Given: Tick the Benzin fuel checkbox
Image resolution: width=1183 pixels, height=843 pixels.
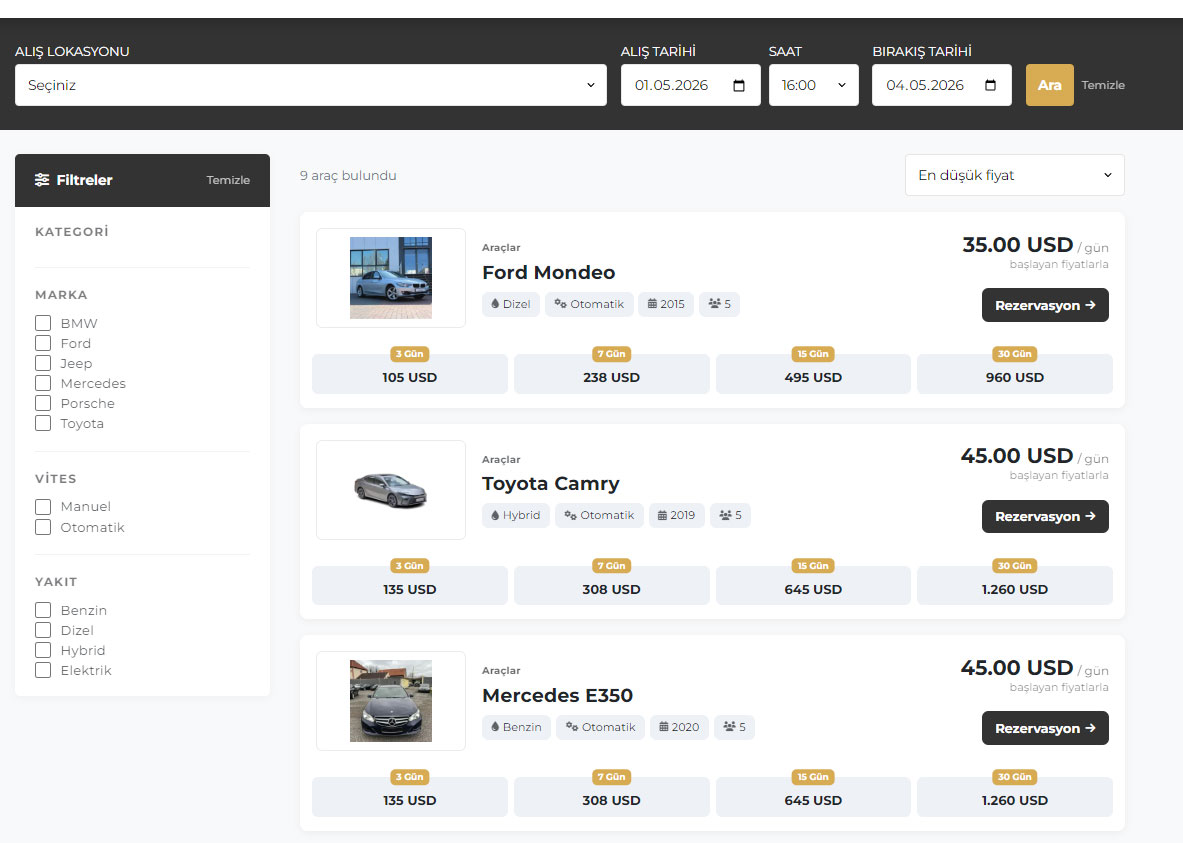Looking at the screenshot, I should pos(43,610).
